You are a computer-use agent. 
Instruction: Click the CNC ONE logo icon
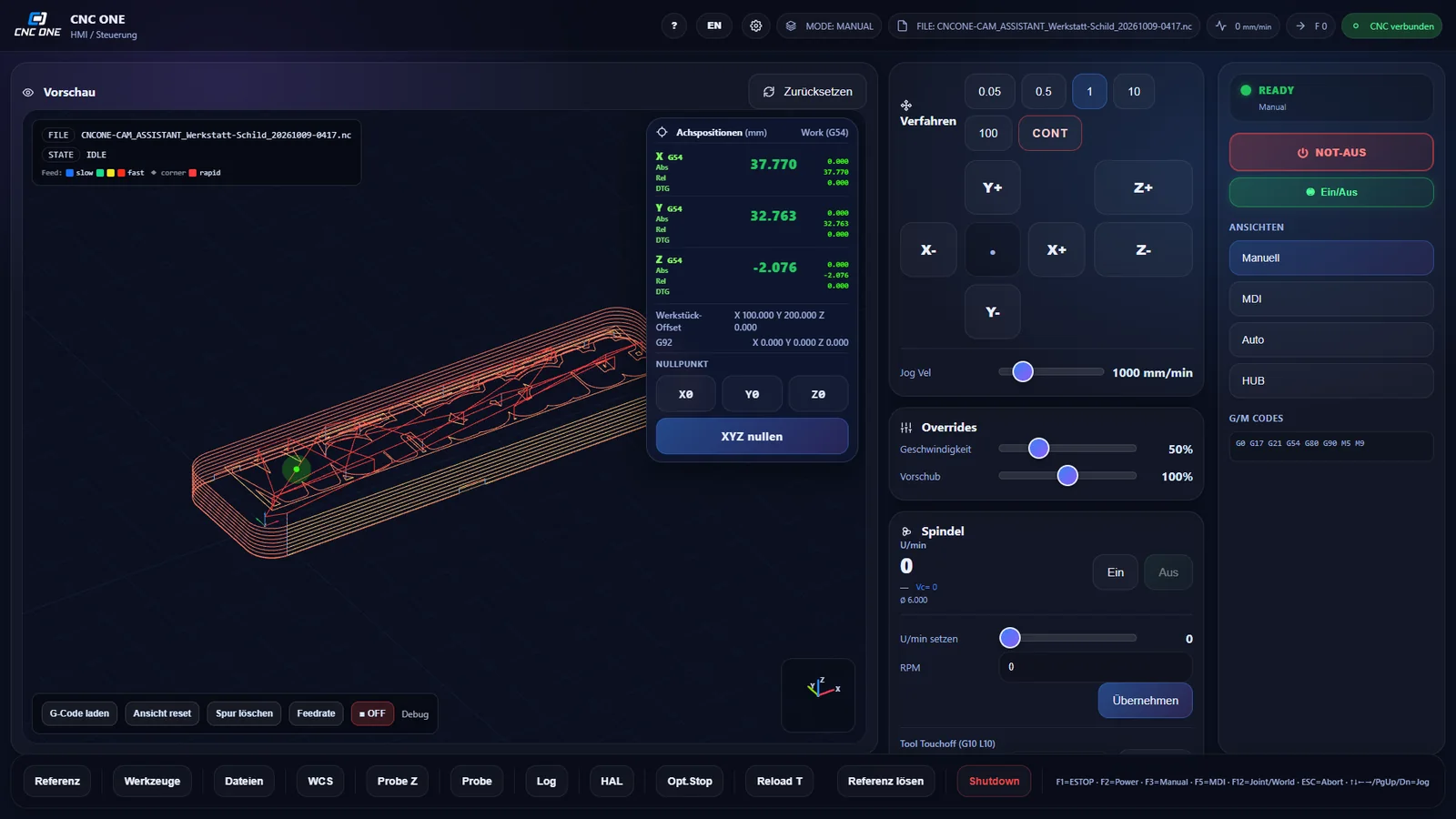point(37,25)
